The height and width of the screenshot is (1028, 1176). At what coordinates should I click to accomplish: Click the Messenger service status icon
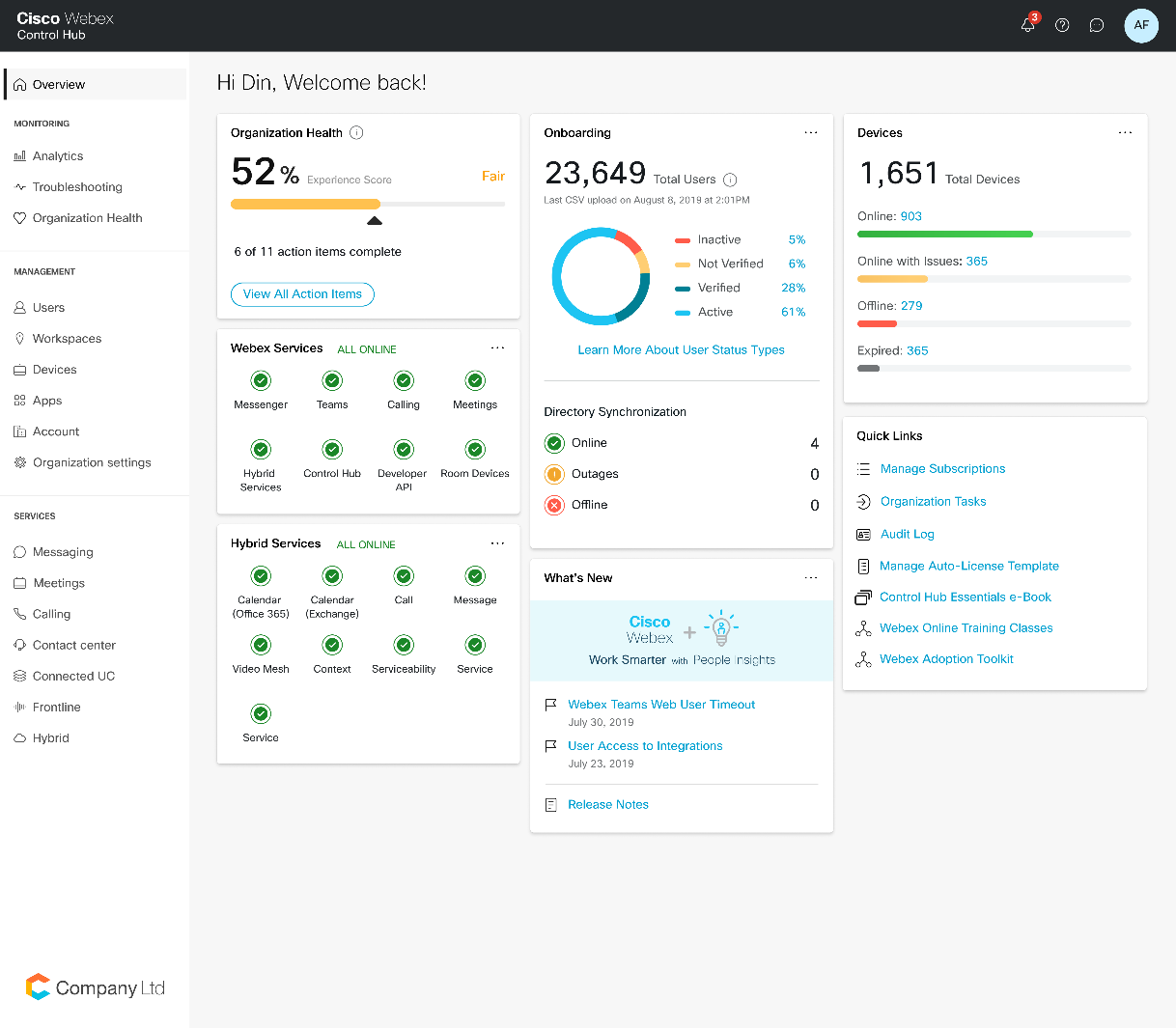[x=261, y=381]
